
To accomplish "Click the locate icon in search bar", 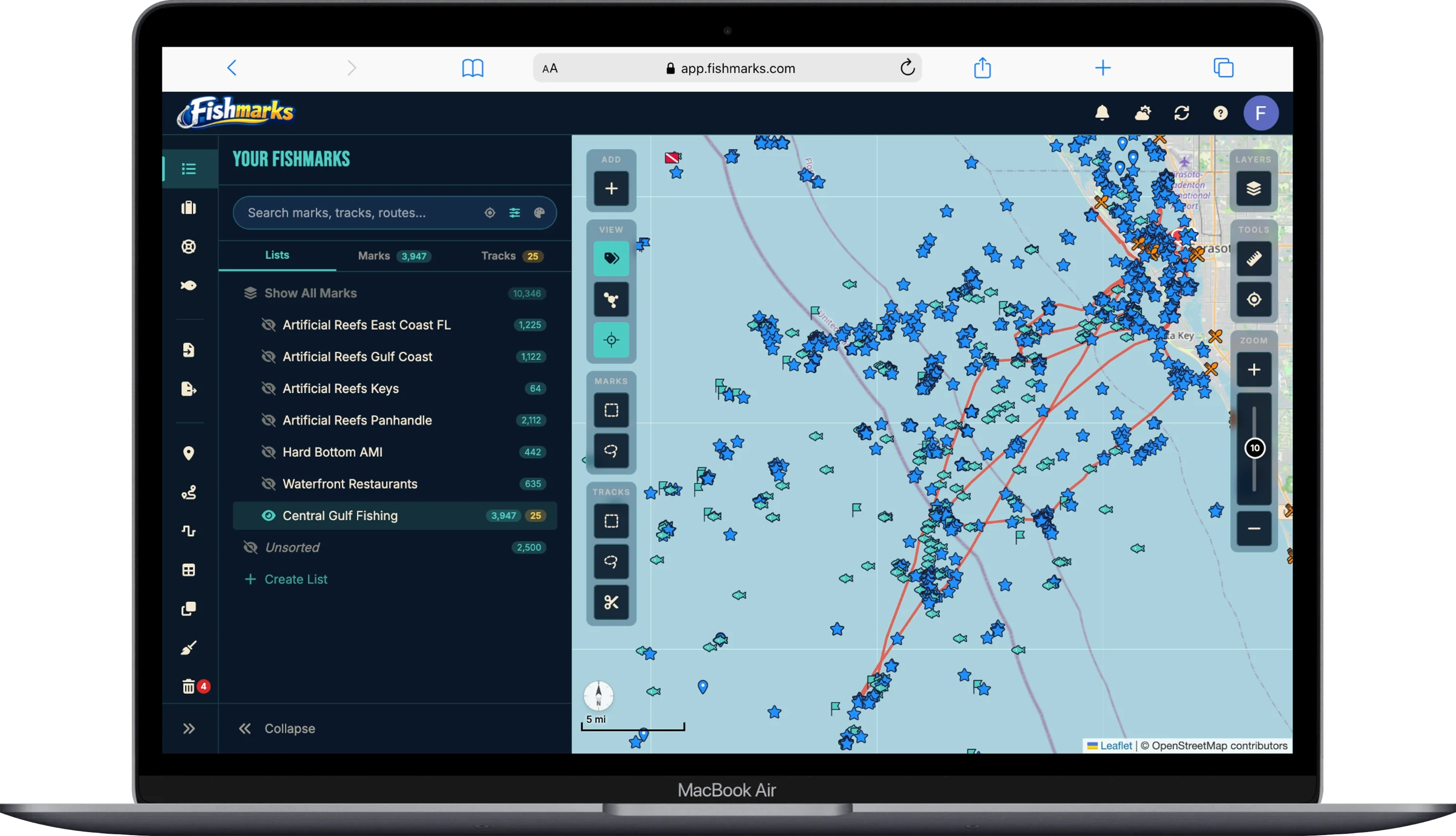I will [490, 213].
